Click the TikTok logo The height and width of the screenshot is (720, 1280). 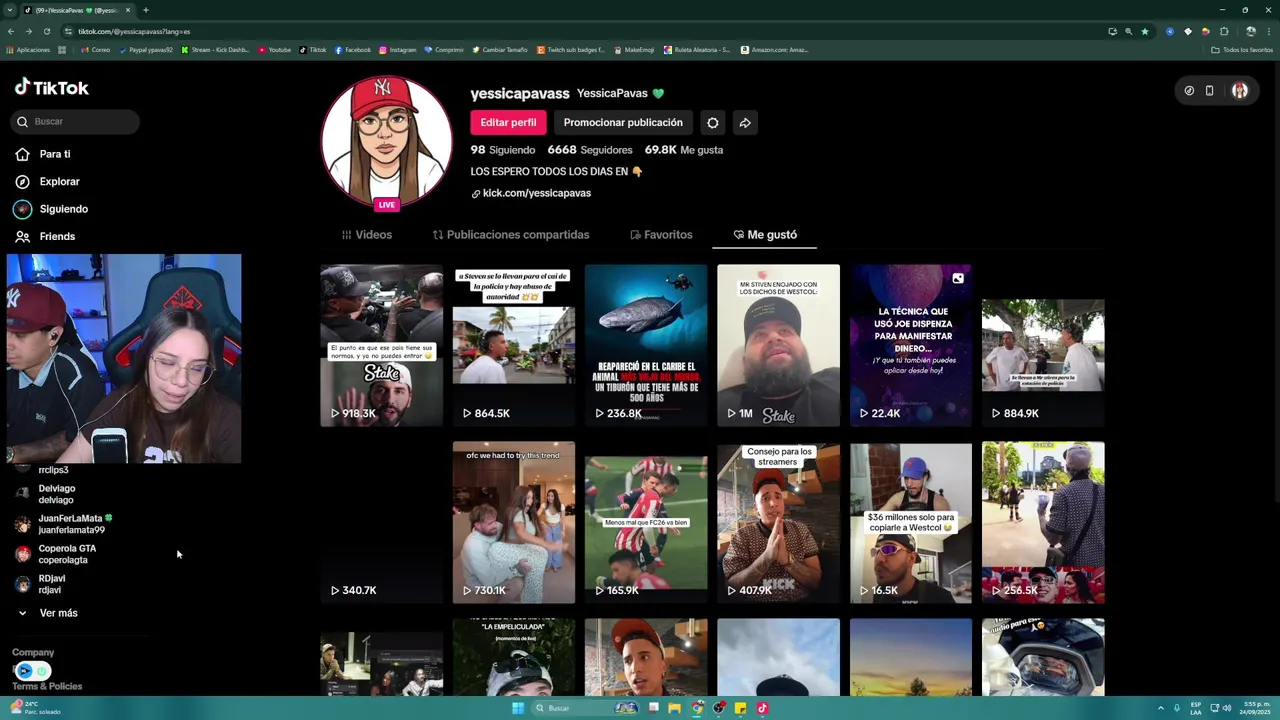(51, 88)
